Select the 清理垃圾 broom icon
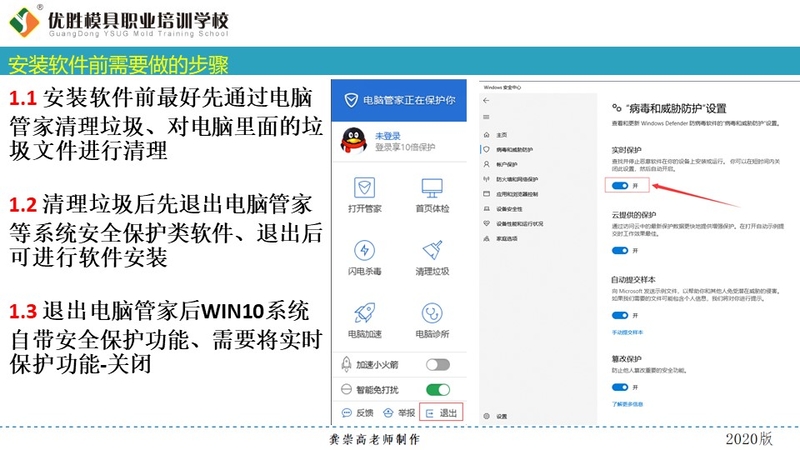Screen dimensions: 800x450 click(x=432, y=251)
